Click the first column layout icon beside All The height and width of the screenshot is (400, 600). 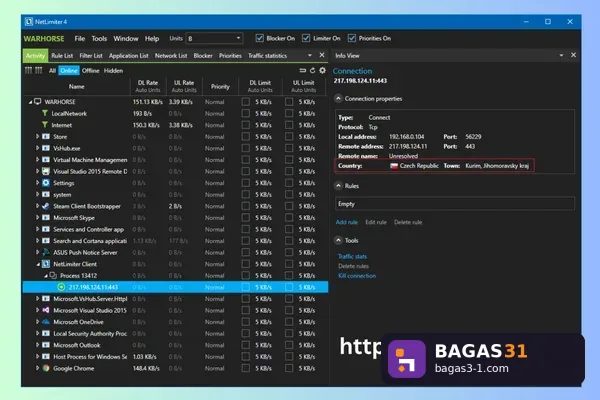point(28,70)
